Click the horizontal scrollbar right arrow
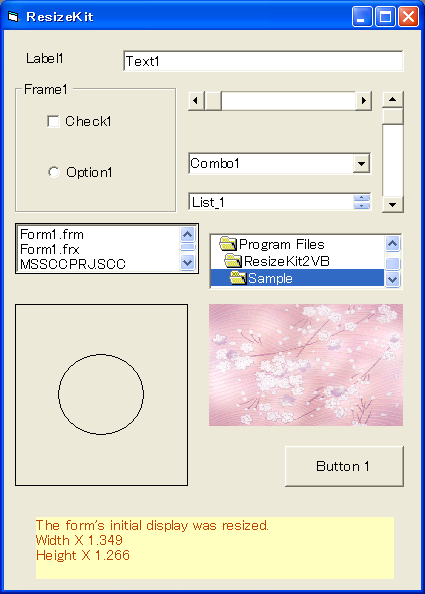The width and height of the screenshot is (425, 594). click(364, 101)
